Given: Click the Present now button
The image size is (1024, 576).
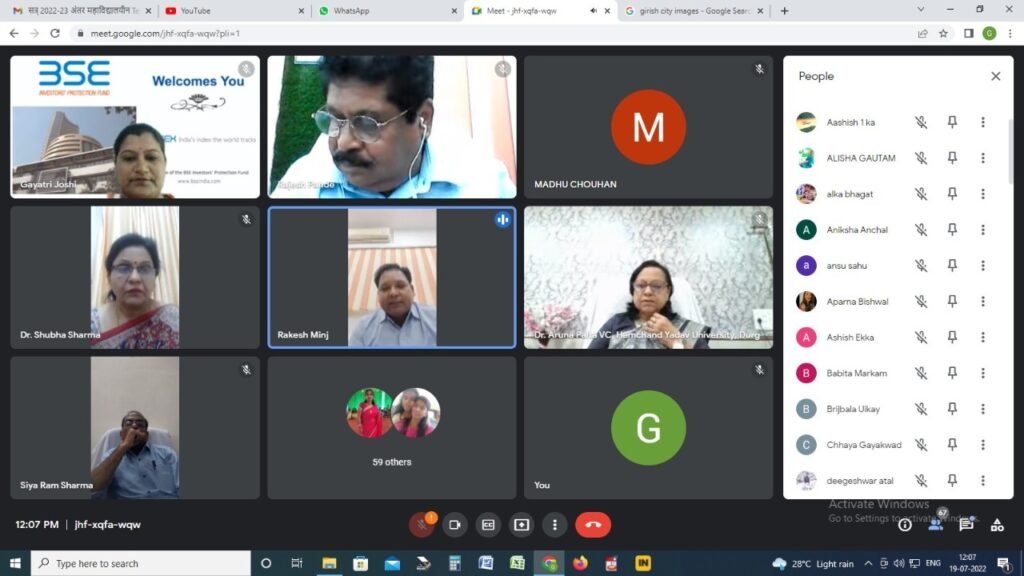Looking at the screenshot, I should click(x=521, y=525).
